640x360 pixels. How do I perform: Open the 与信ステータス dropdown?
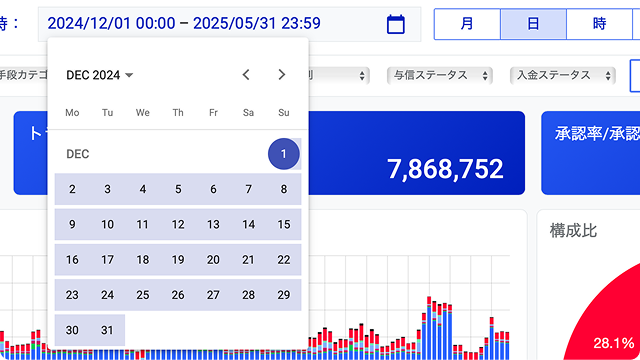[x=440, y=75]
